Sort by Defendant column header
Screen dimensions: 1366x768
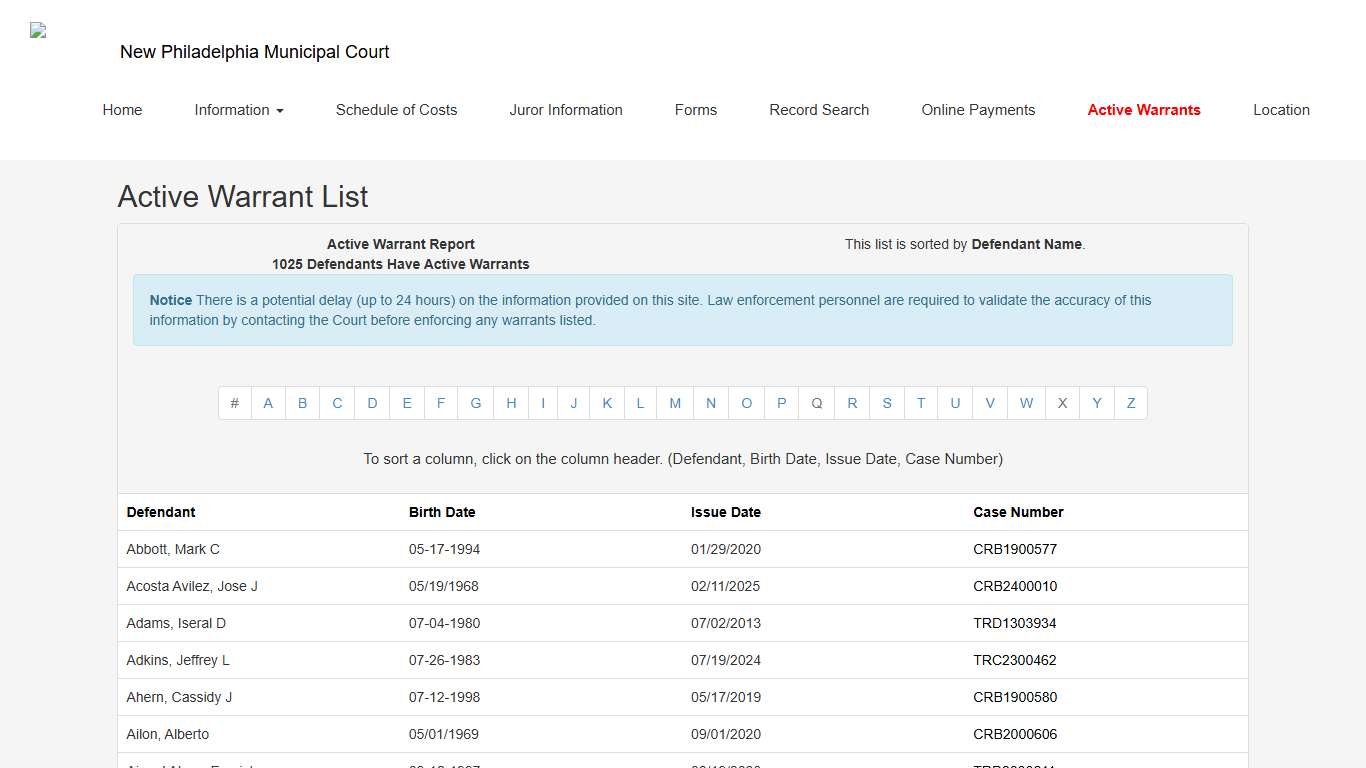161,512
